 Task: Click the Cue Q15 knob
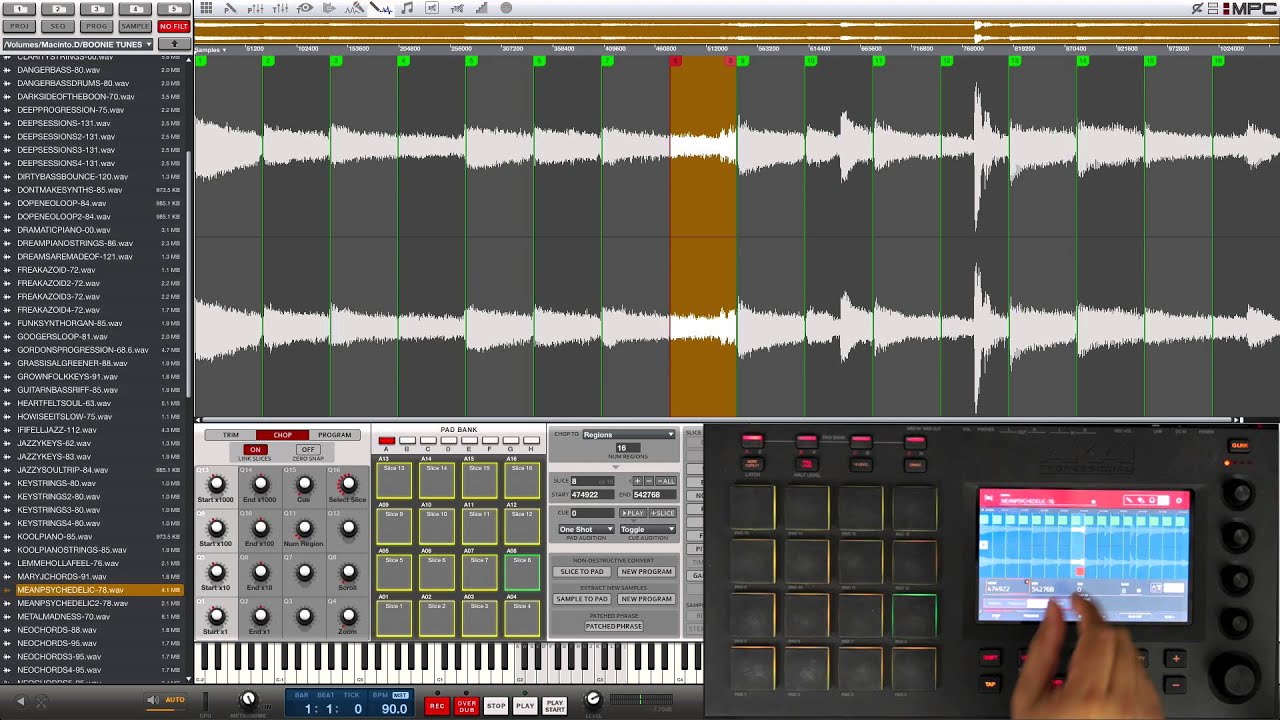point(304,485)
